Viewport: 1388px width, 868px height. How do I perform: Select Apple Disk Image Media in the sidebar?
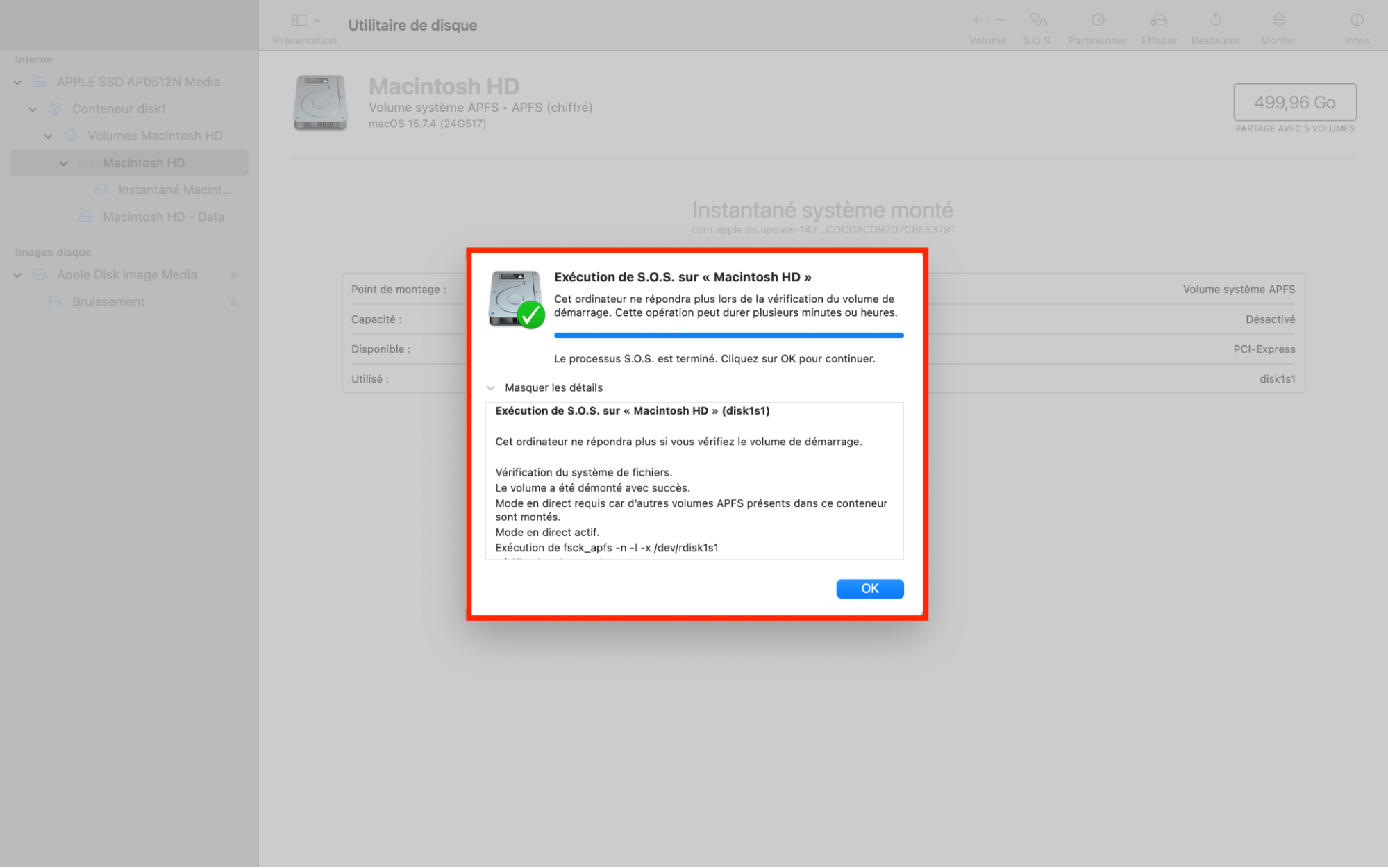click(x=126, y=275)
